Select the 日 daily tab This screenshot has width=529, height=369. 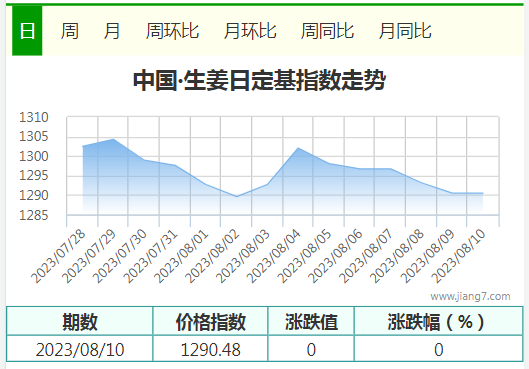point(27,31)
